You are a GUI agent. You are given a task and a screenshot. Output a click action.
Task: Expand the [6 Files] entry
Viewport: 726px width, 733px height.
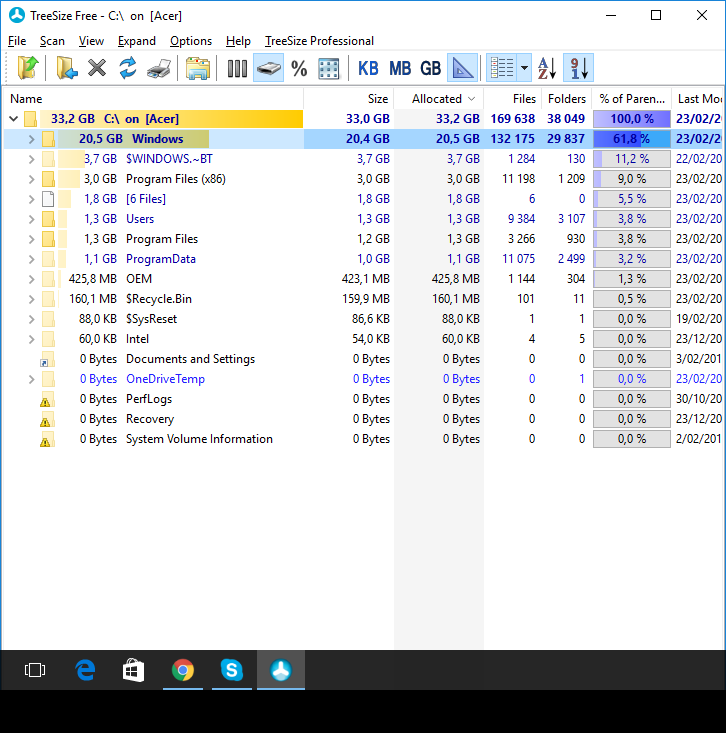[x=31, y=199]
